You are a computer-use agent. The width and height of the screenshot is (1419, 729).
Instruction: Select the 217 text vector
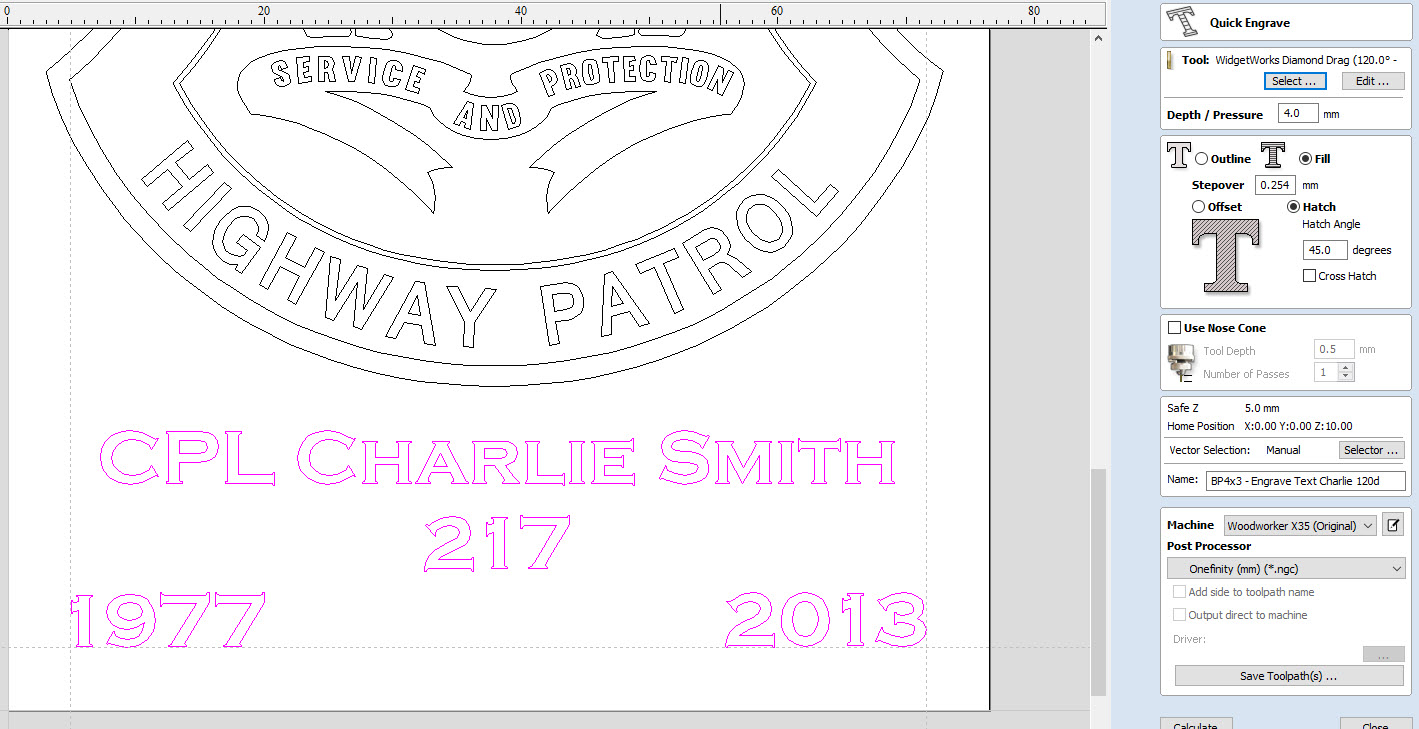[x=497, y=543]
